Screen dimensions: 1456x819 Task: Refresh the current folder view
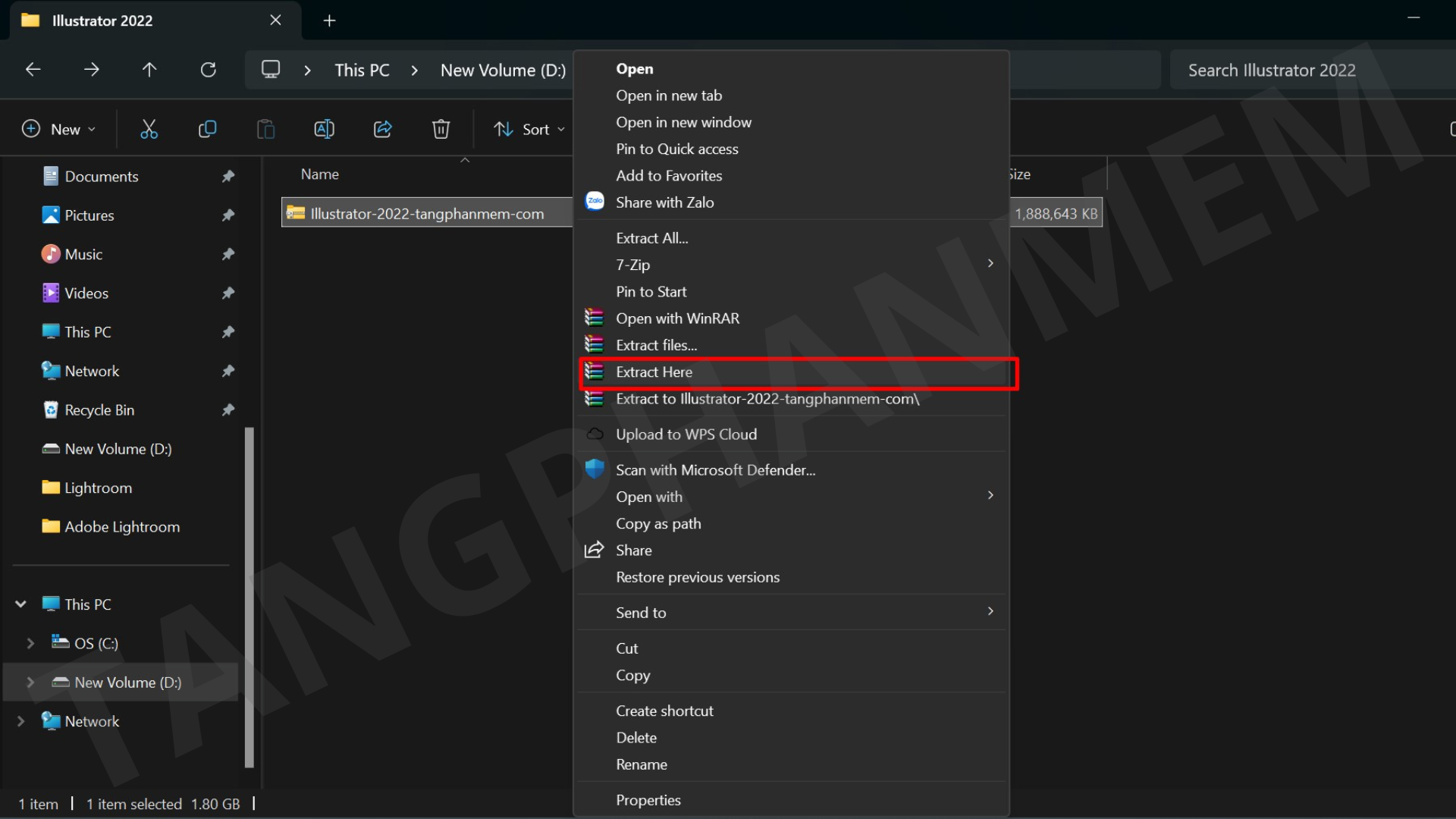(x=208, y=70)
